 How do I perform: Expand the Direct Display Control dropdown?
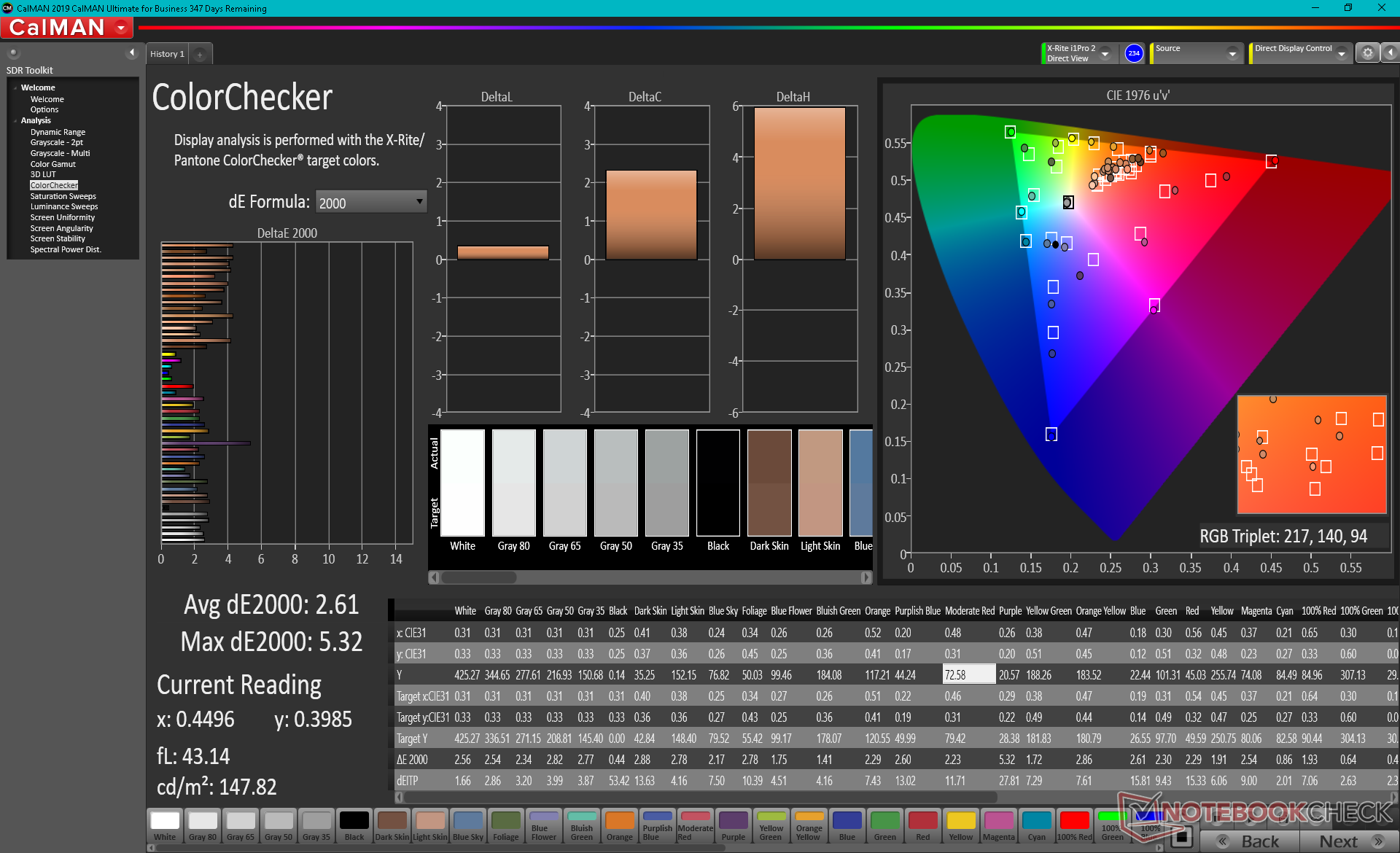(x=1341, y=53)
